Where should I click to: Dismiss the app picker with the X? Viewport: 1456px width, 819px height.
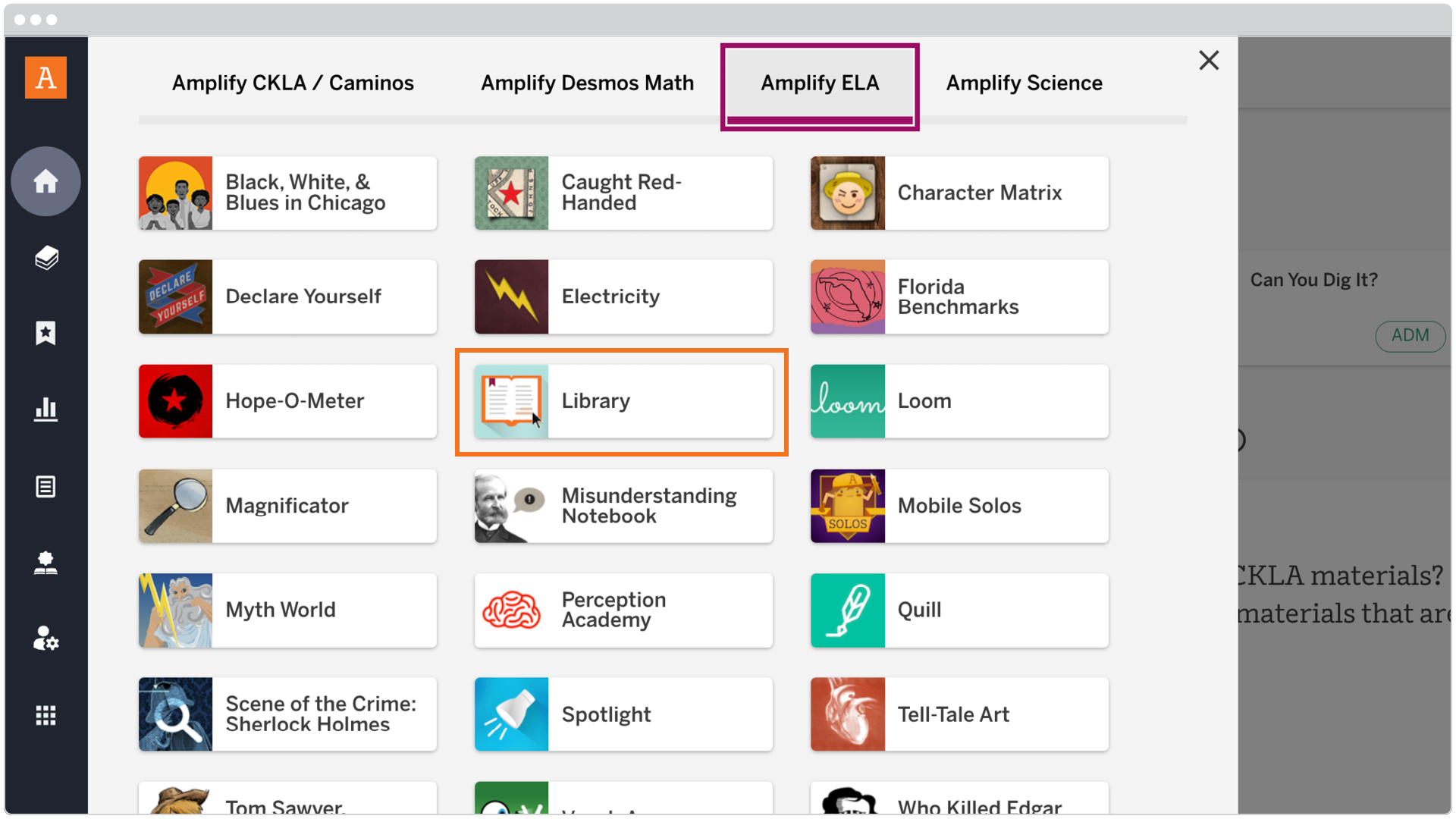point(1209,60)
